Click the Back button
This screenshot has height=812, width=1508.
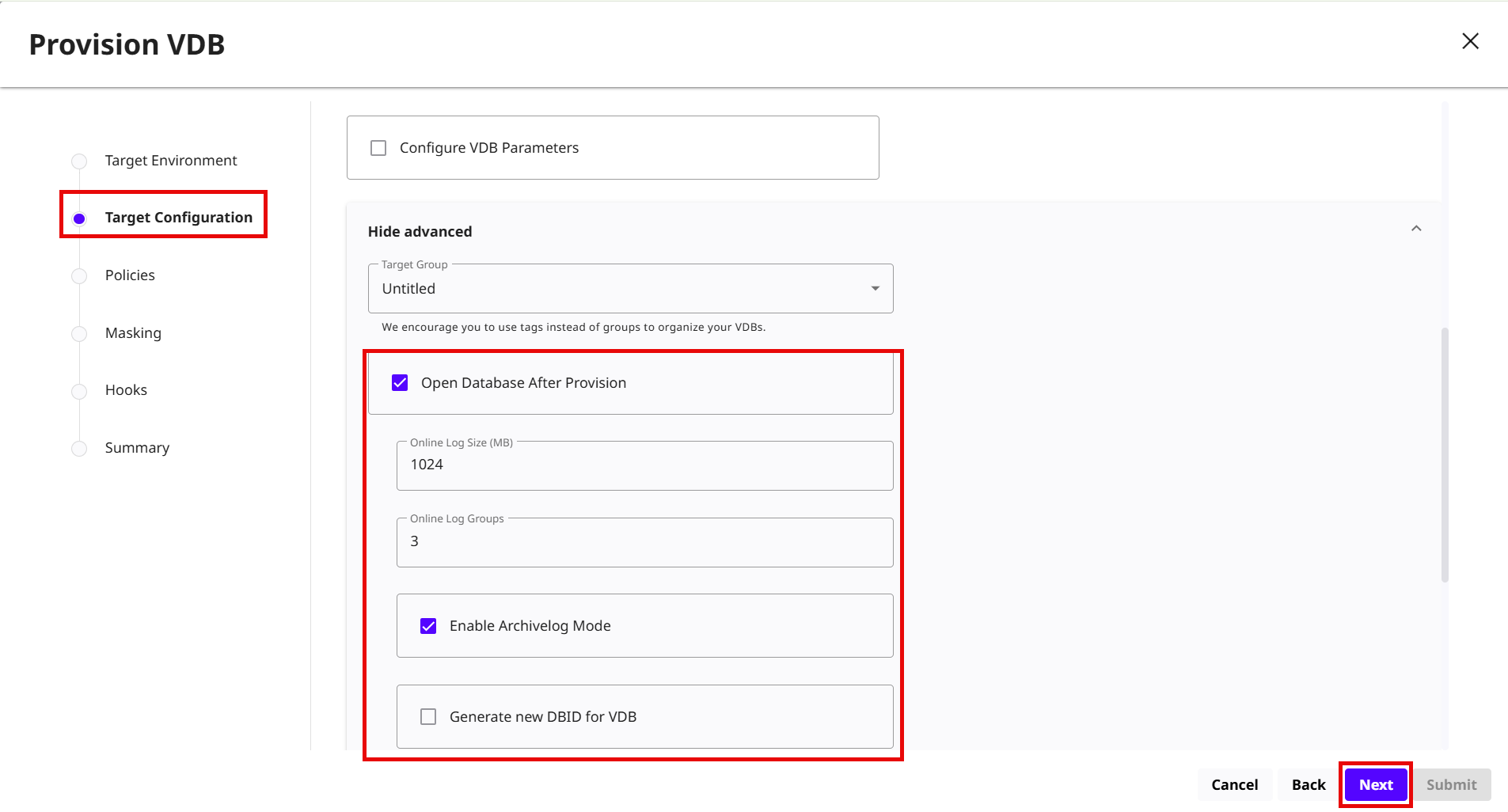(x=1309, y=785)
